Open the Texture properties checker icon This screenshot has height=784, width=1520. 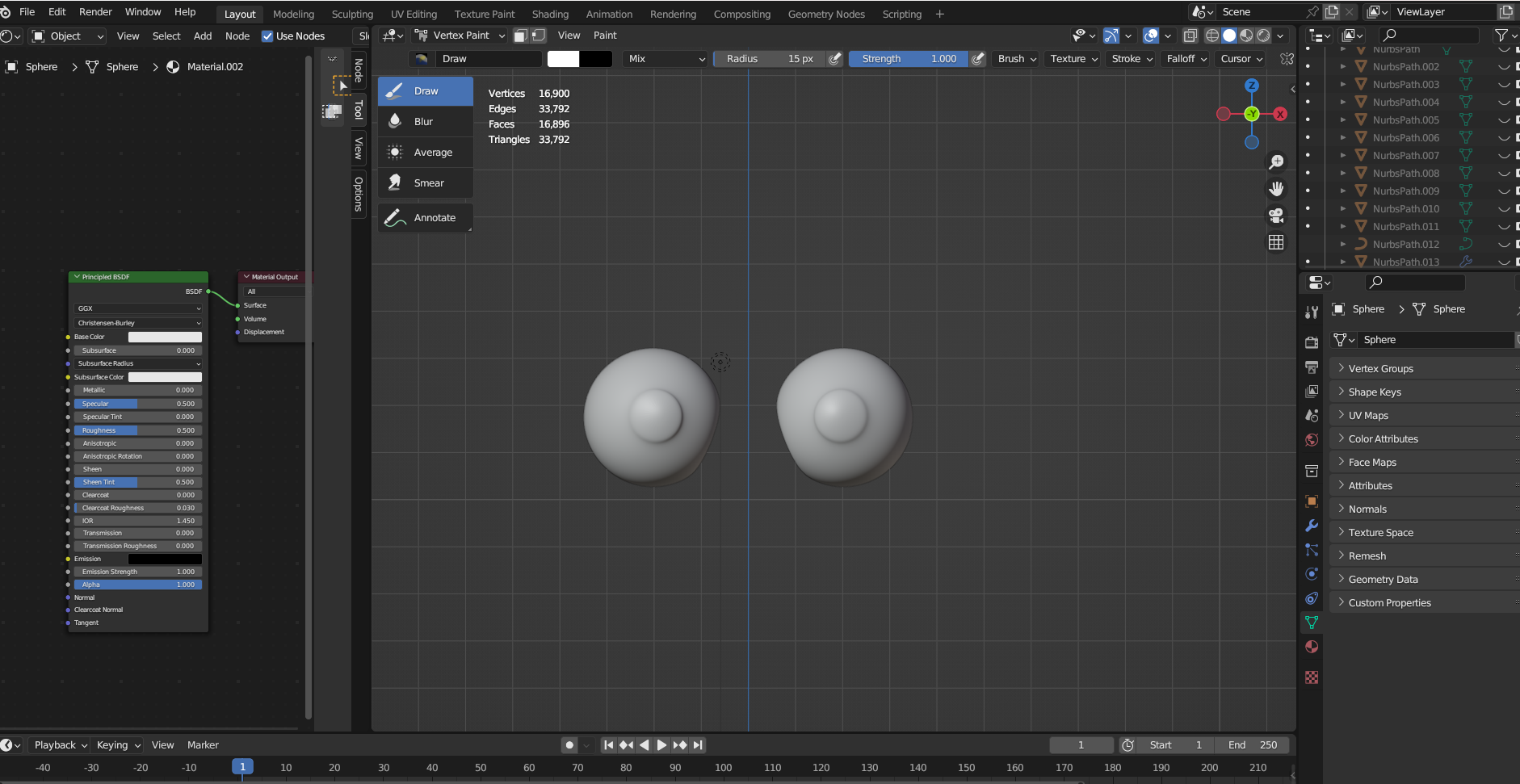1312,677
